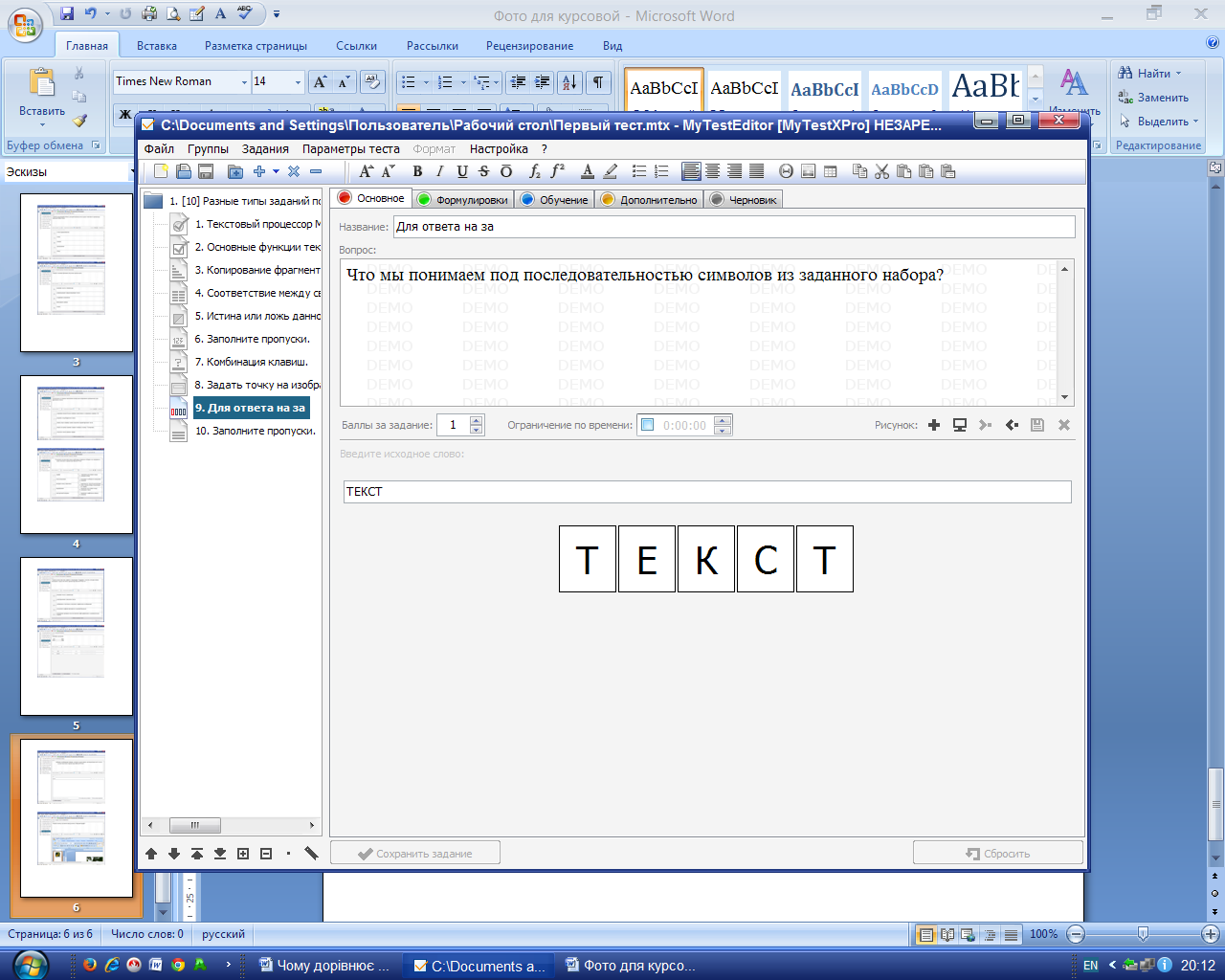Open Word Help with the question icon
Image resolution: width=1225 pixels, height=980 pixels.
(x=1213, y=43)
